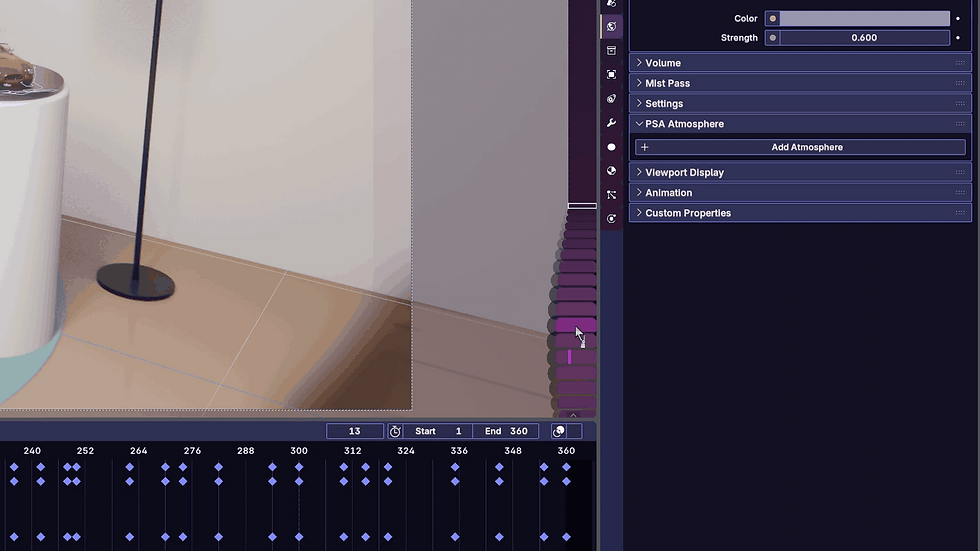This screenshot has width=980, height=551.
Task: Open the Modifiers tab (wrench icon)
Action: (x=611, y=123)
